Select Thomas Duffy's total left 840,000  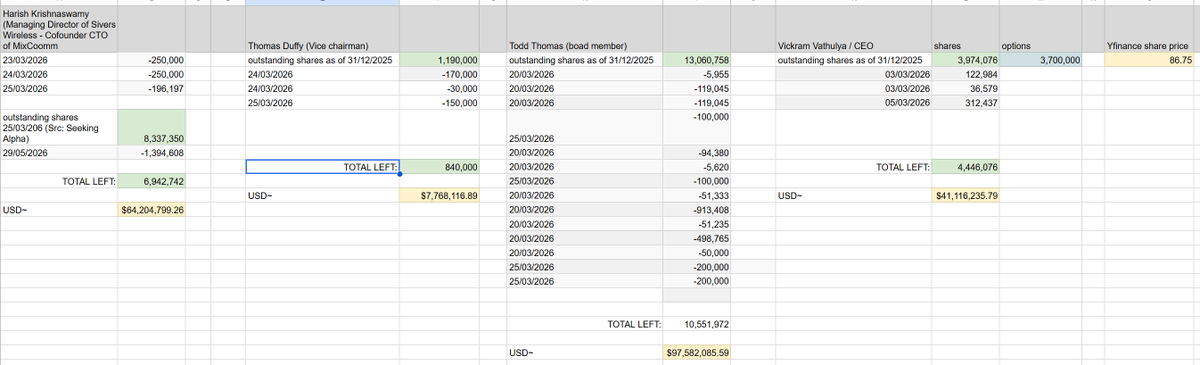(440, 167)
